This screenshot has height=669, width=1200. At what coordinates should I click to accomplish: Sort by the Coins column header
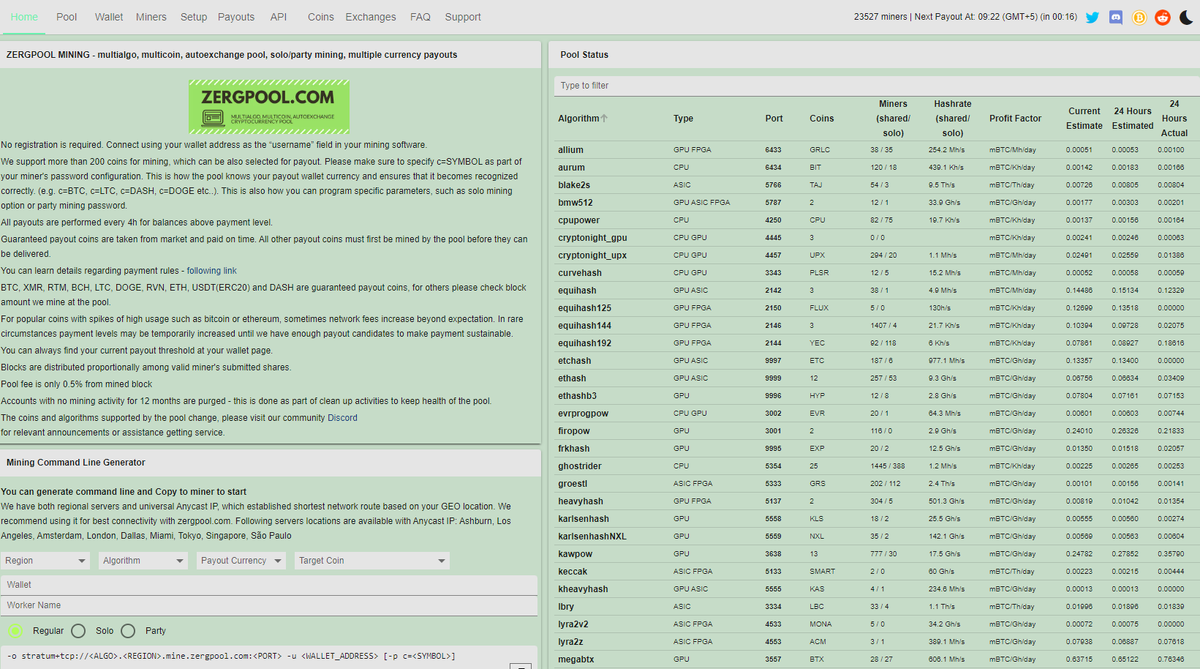pyautogui.click(x=821, y=118)
